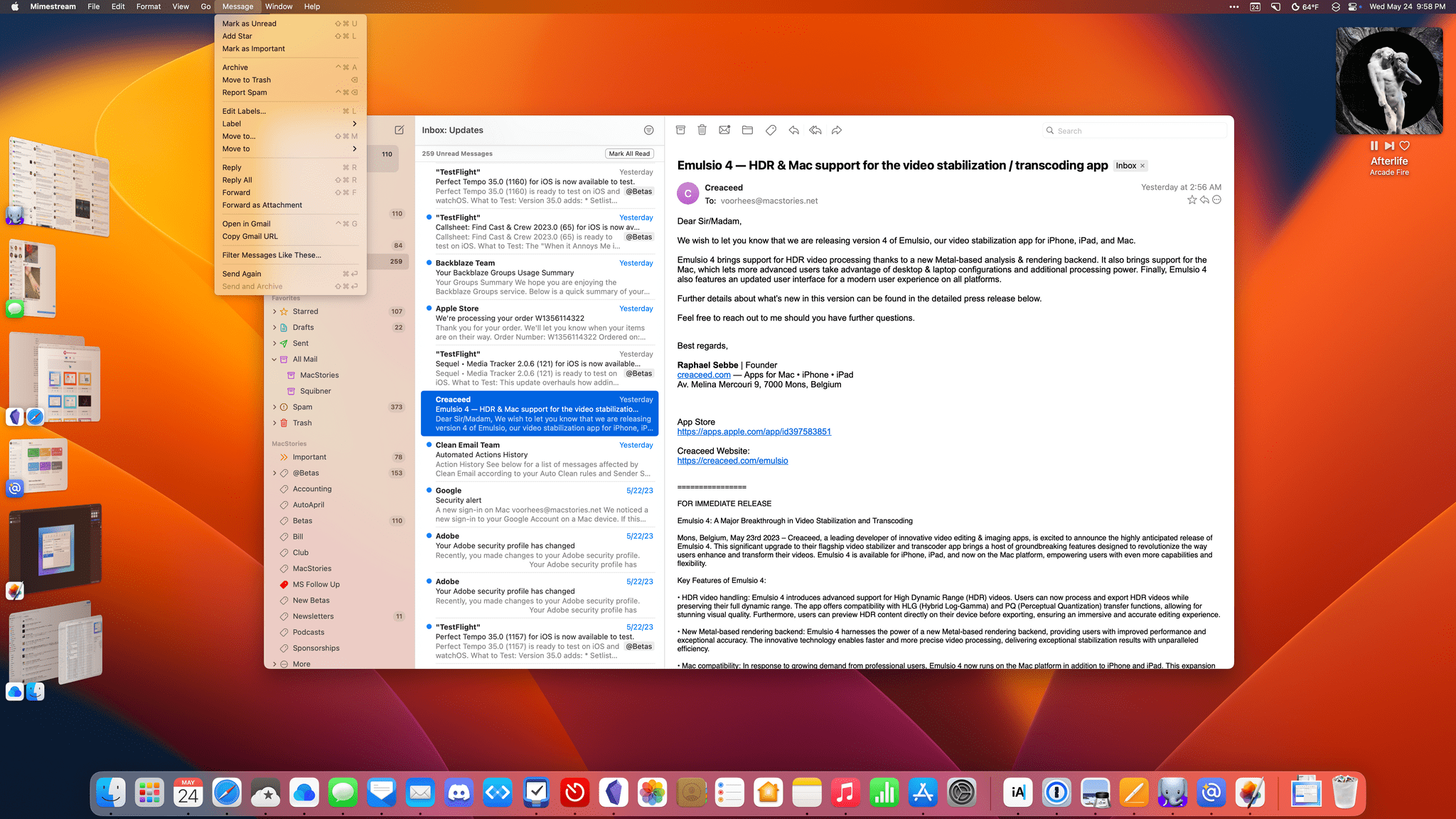The height and width of the screenshot is (819, 1456).
Task: Pause the Afterlife track in music widget
Action: [1374, 146]
